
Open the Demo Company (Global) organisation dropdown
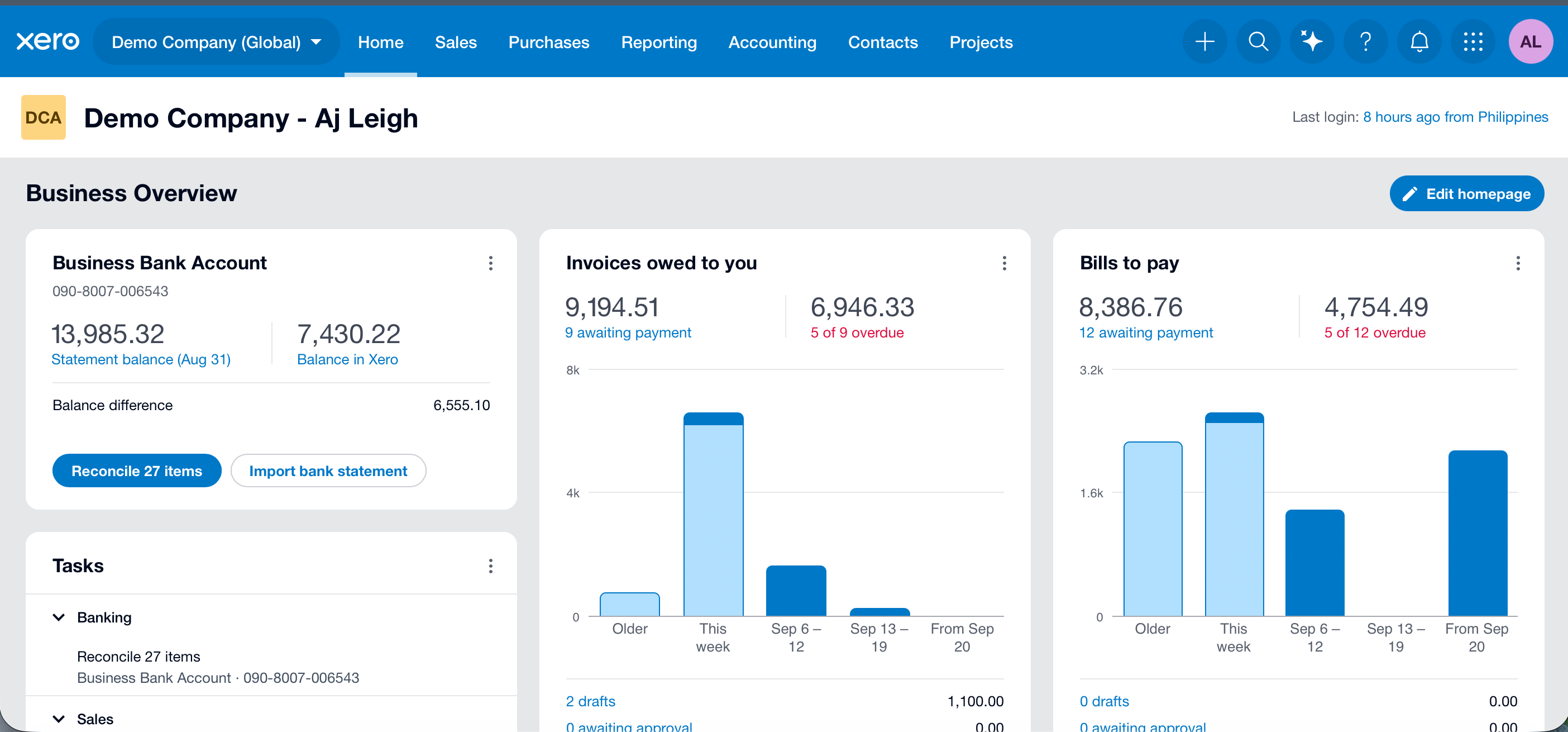pos(216,42)
